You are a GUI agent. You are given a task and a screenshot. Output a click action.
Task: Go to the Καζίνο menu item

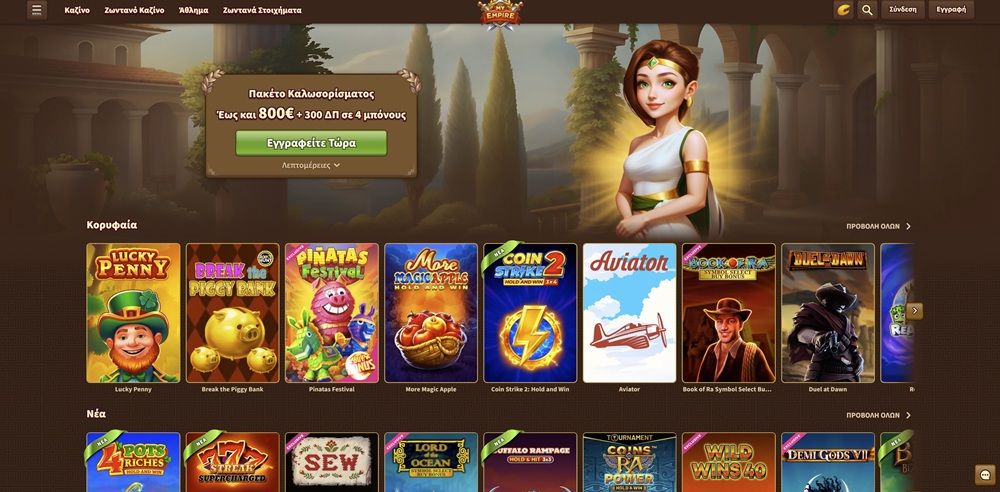(x=77, y=10)
